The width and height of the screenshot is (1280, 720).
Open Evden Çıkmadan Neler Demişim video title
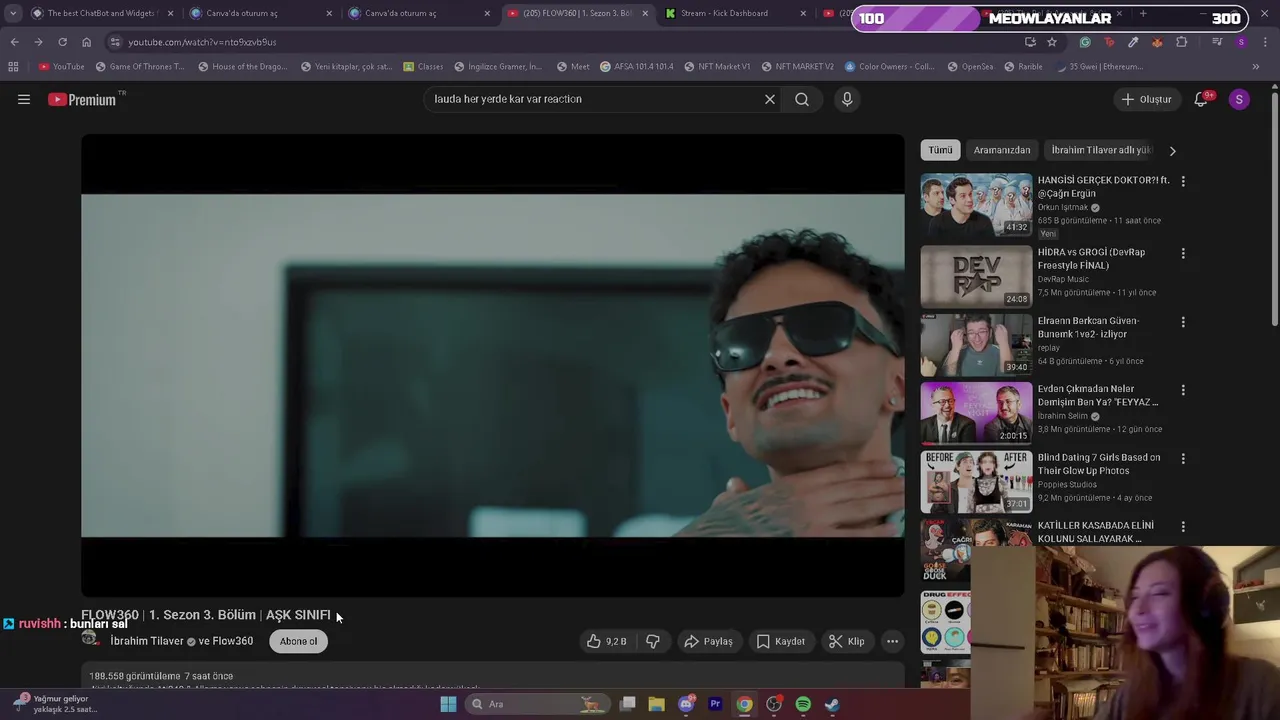click(1097, 395)
